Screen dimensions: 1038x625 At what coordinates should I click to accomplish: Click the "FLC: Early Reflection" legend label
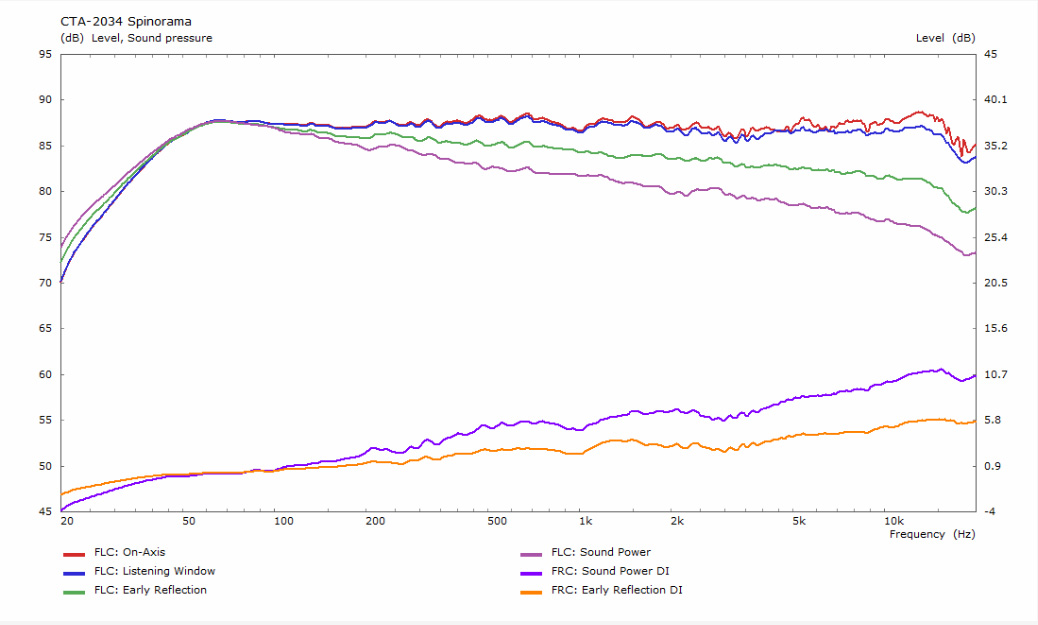pos(150,590)
